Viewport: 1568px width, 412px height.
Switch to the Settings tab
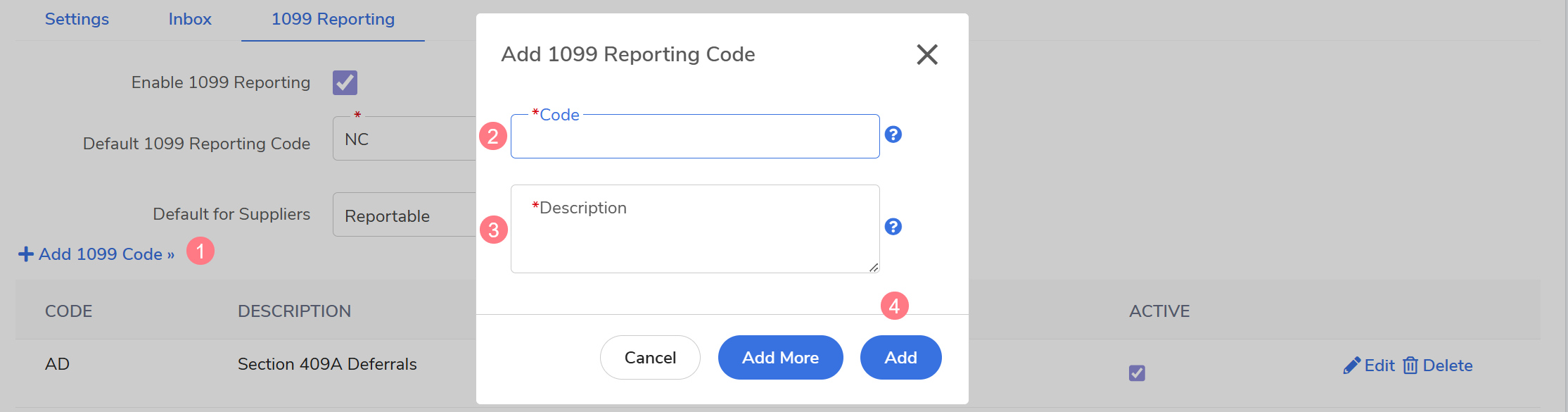77,19
